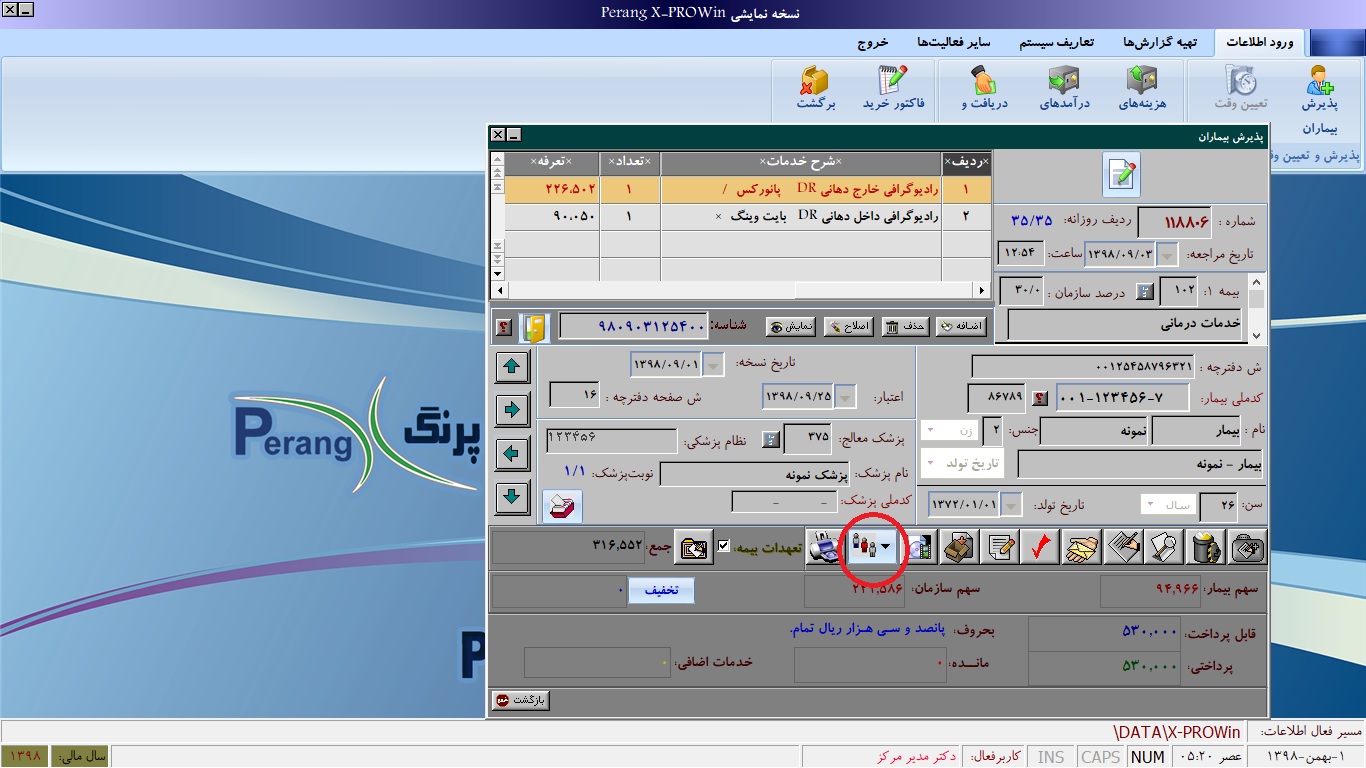
Task: Expand the جنس gender dropdown
Action: point(942,431)
